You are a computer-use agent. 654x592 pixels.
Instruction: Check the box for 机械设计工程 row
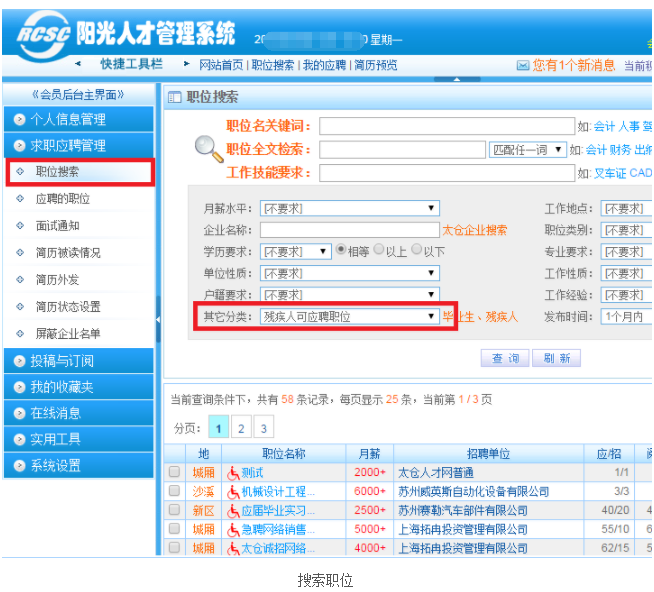point(174,491)
